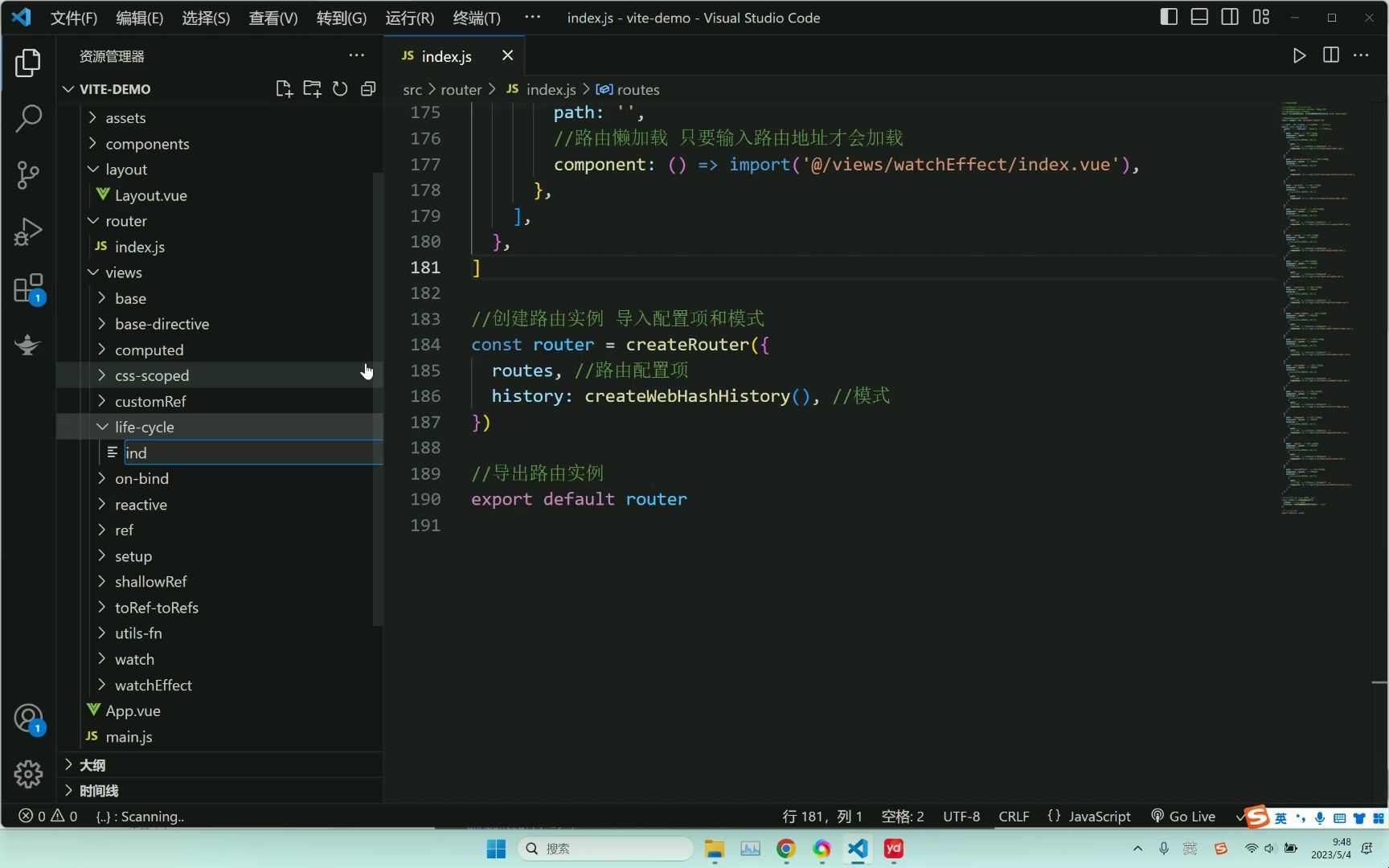
Task: Collapse the router folder
Action: pos(219,221)
